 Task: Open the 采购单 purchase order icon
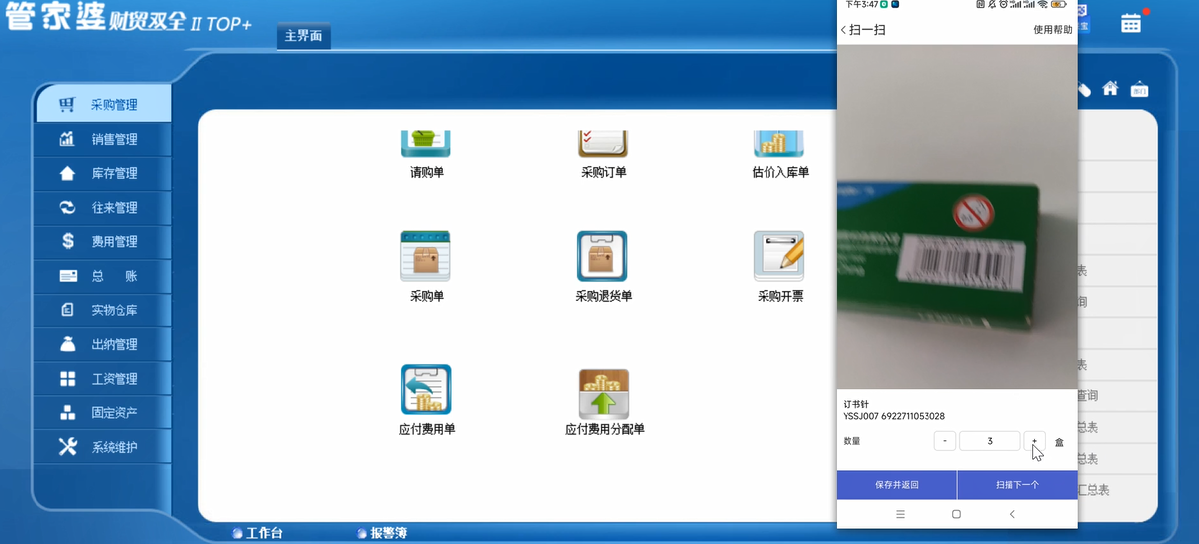(426, 256)
